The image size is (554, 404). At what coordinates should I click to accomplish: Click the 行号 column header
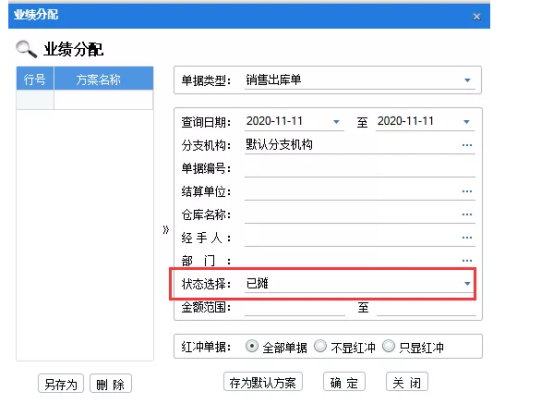pyautogui.click(x=35, y=78)
